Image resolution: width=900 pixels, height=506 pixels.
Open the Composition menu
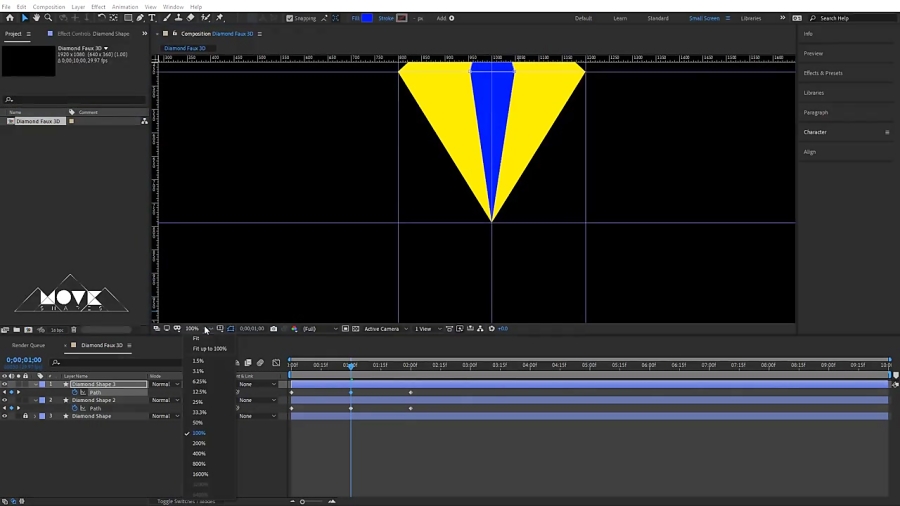click(49, 7)
